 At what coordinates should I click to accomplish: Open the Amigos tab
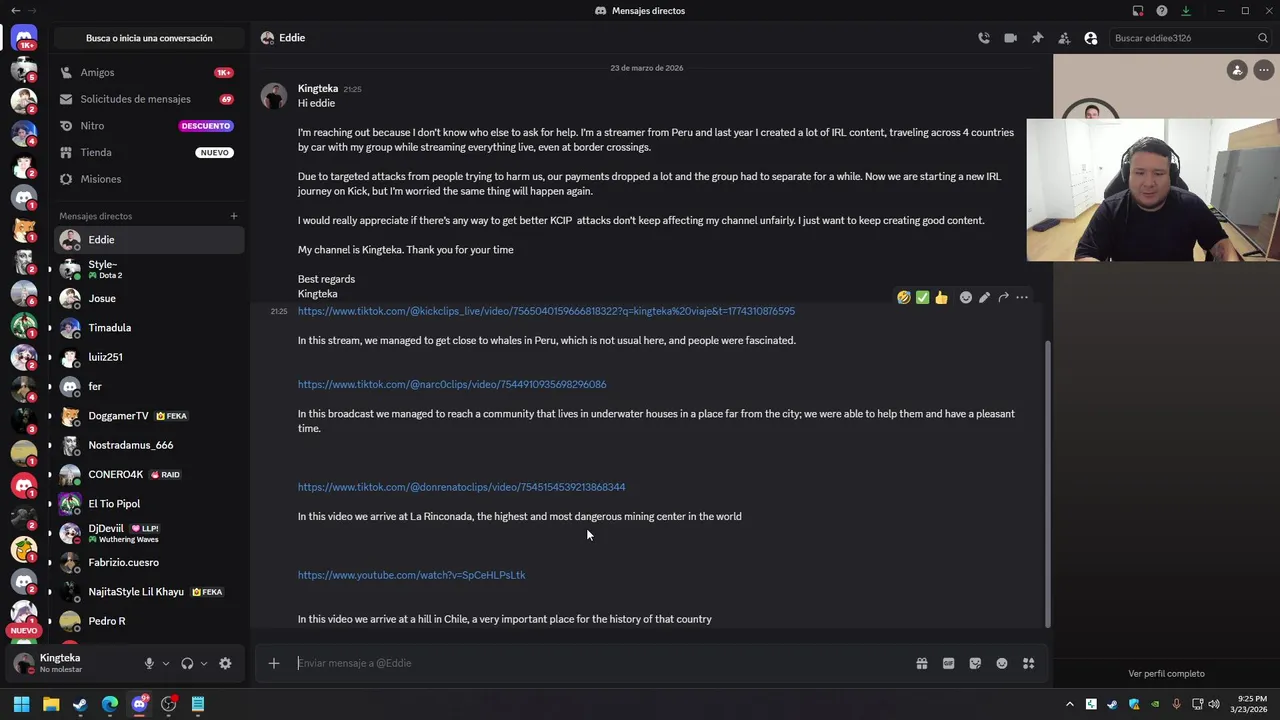97,73
